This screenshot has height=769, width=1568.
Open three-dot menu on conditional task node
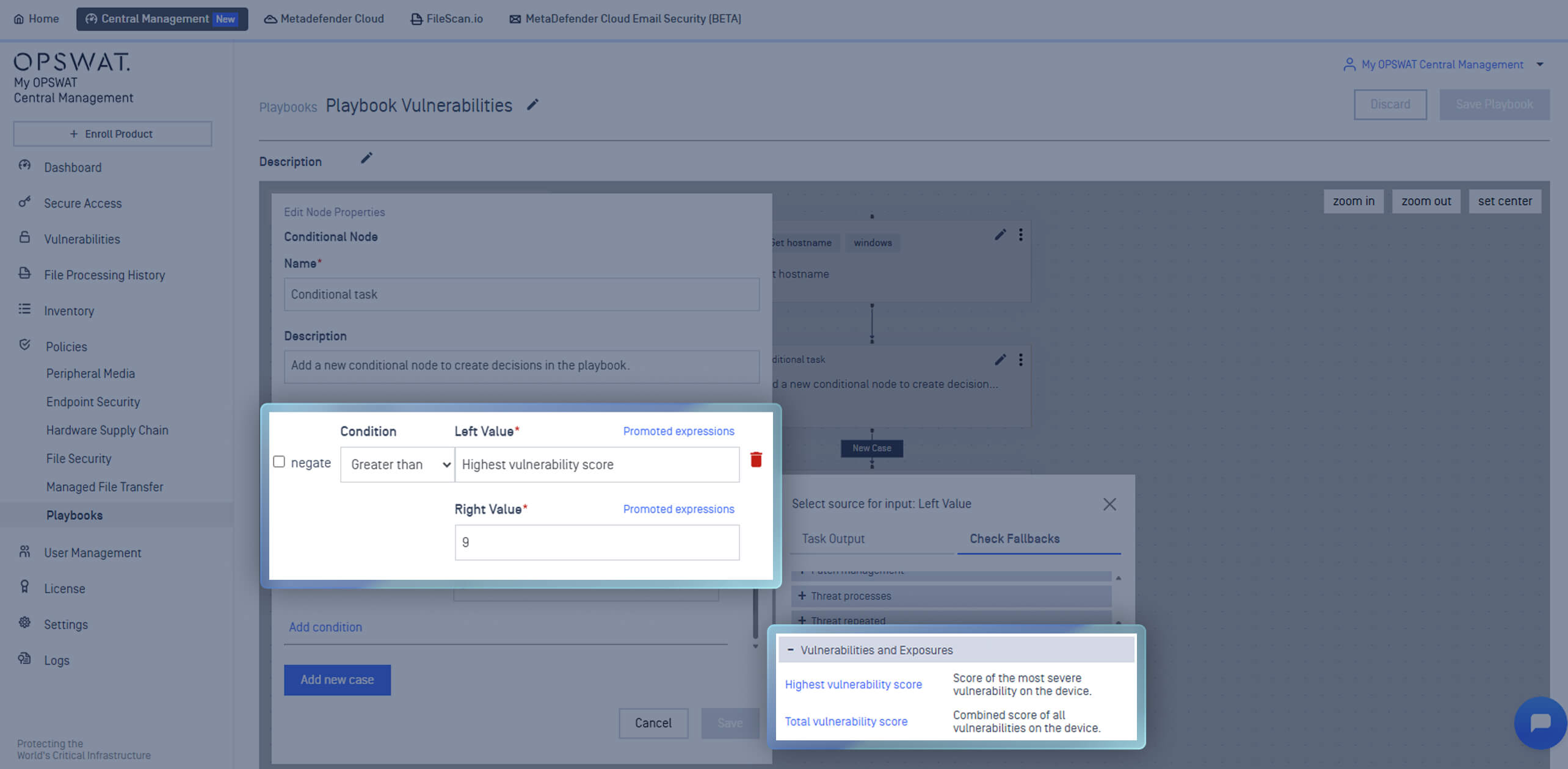(x=1020, y=360)
